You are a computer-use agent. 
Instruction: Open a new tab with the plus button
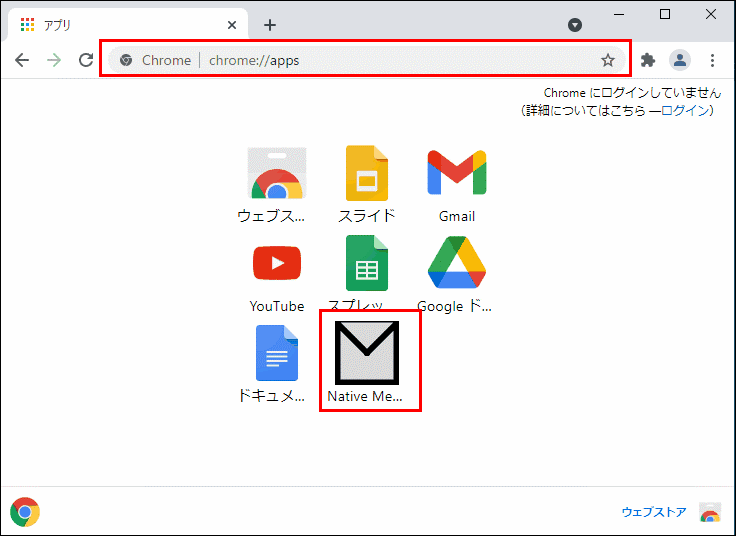(270, 25)
